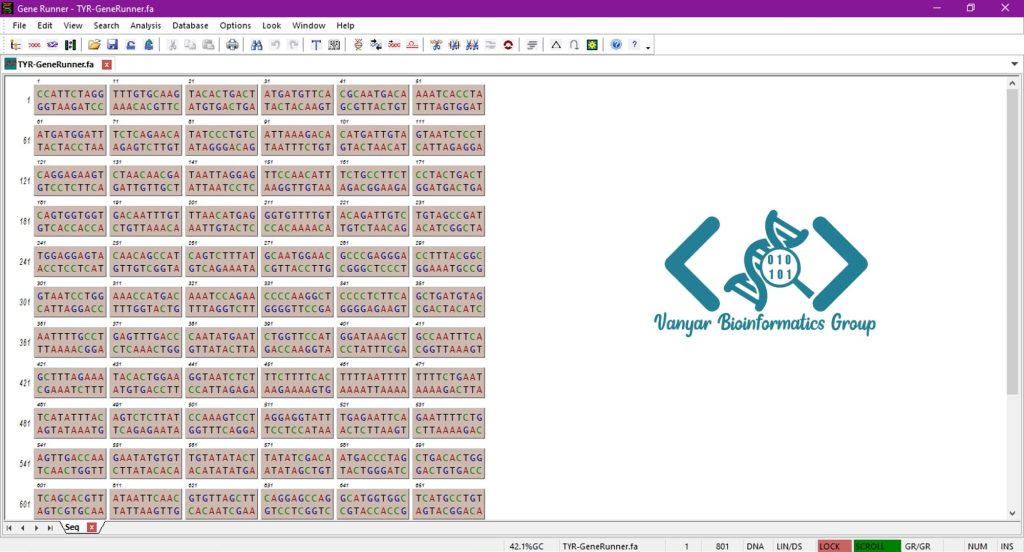The width and height of the screenshot is (1024, 552).
Task: Click the red underlined scale icon
Action: (413, 44)
